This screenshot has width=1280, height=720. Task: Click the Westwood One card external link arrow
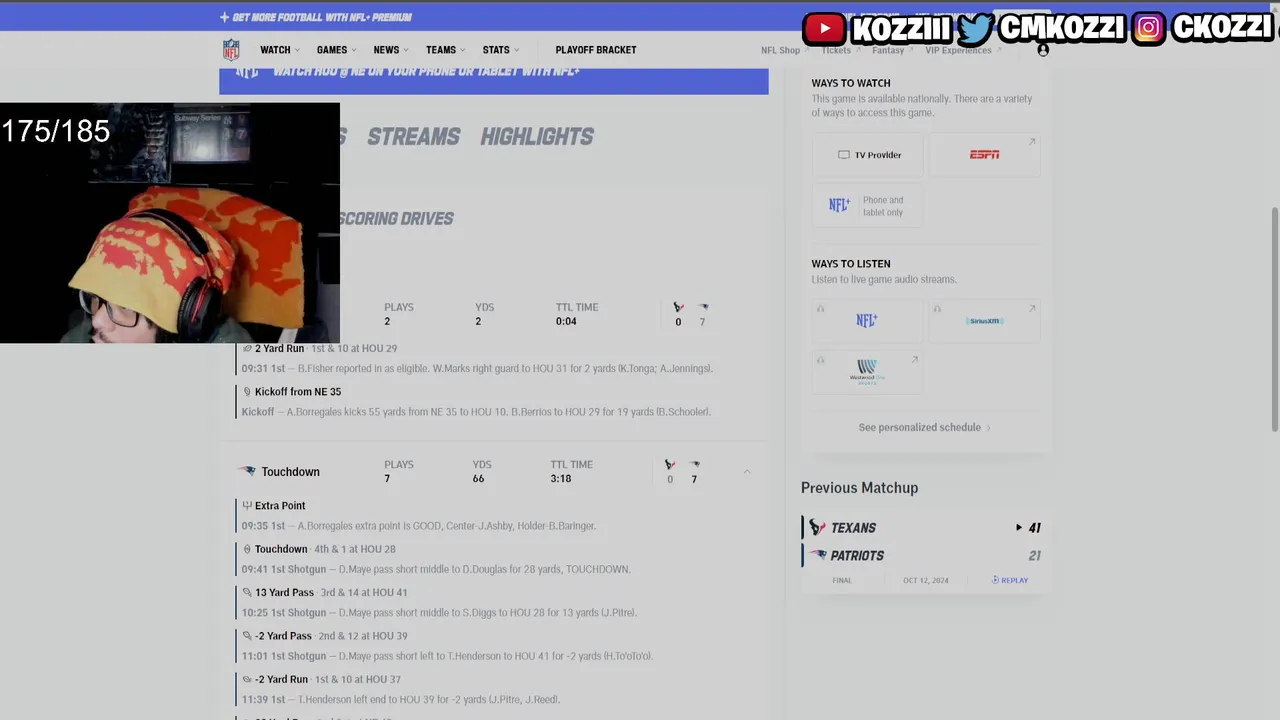pyautogui.click(x=914, y=360)
